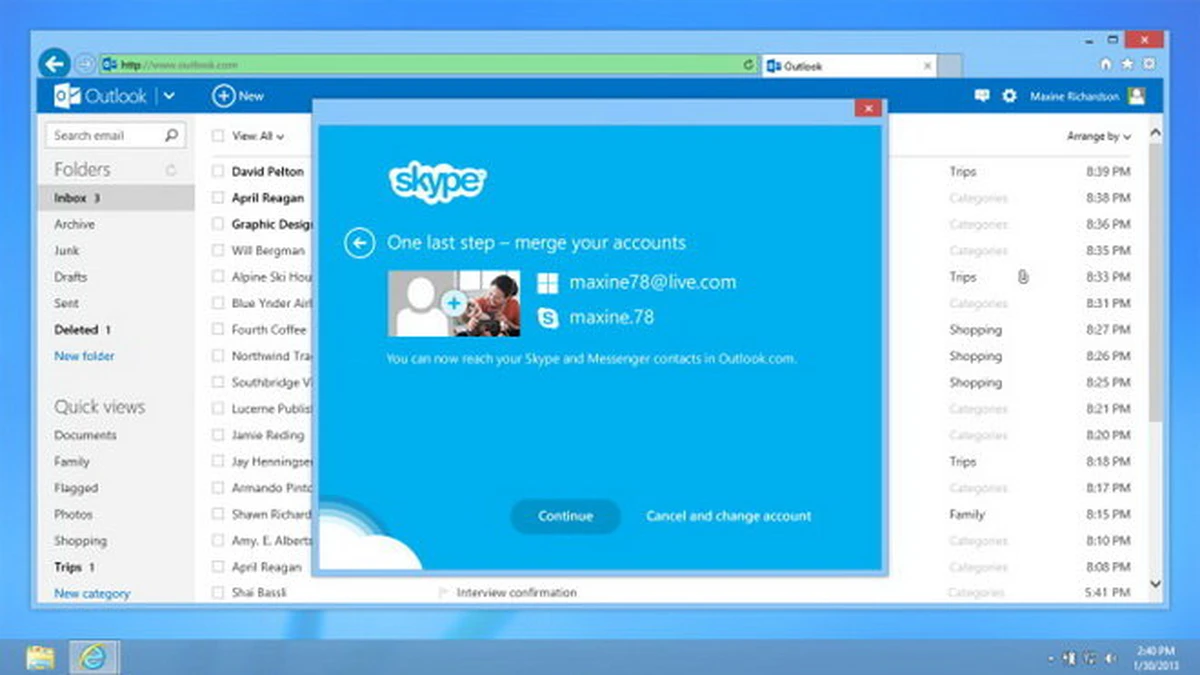Check the Fourth Coffee message checkbox
The height and width of the screenshot is (675, 1200).
tap(218, 329)
